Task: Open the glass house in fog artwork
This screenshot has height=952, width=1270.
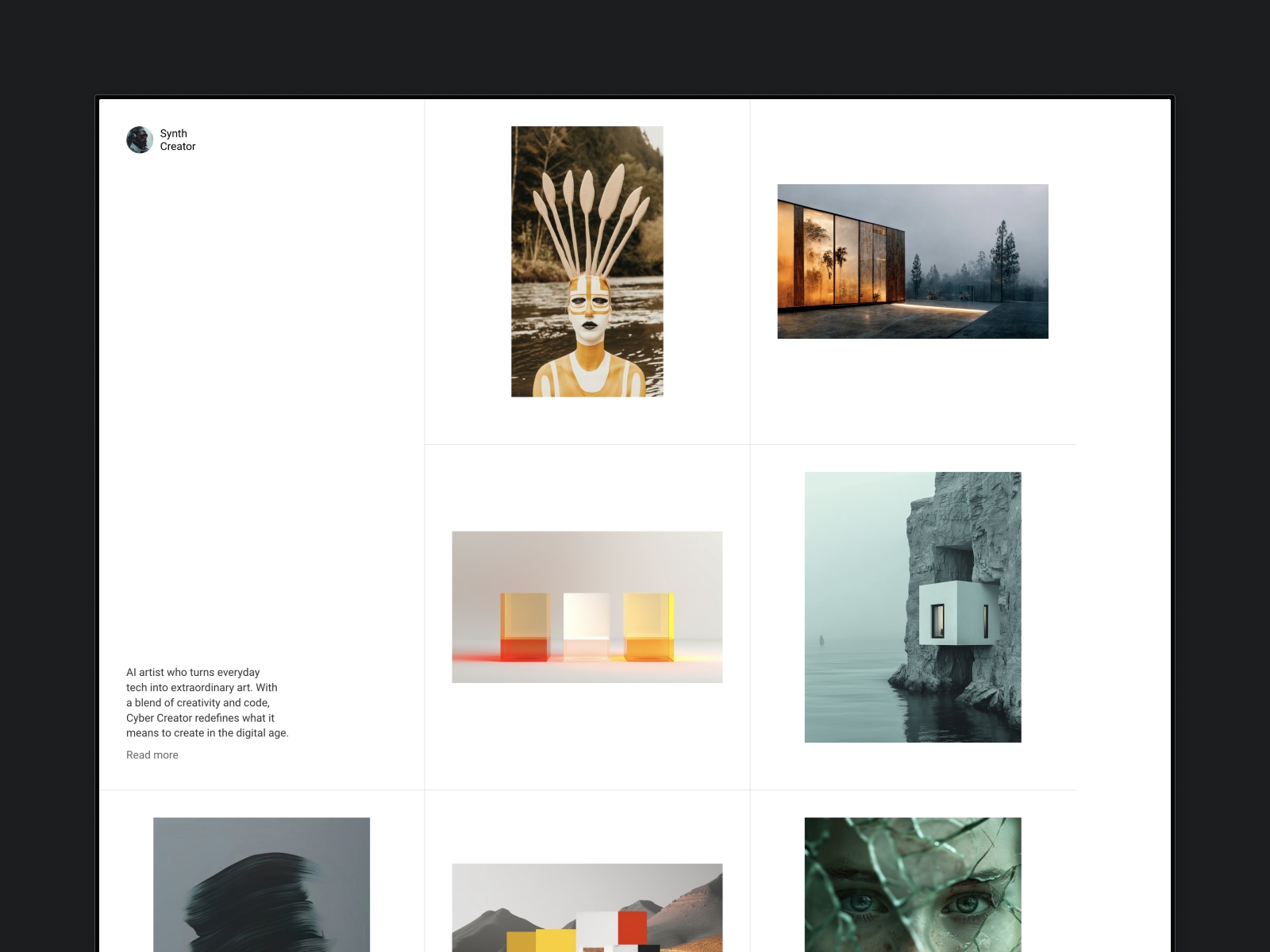Action: tap(913, 261)
